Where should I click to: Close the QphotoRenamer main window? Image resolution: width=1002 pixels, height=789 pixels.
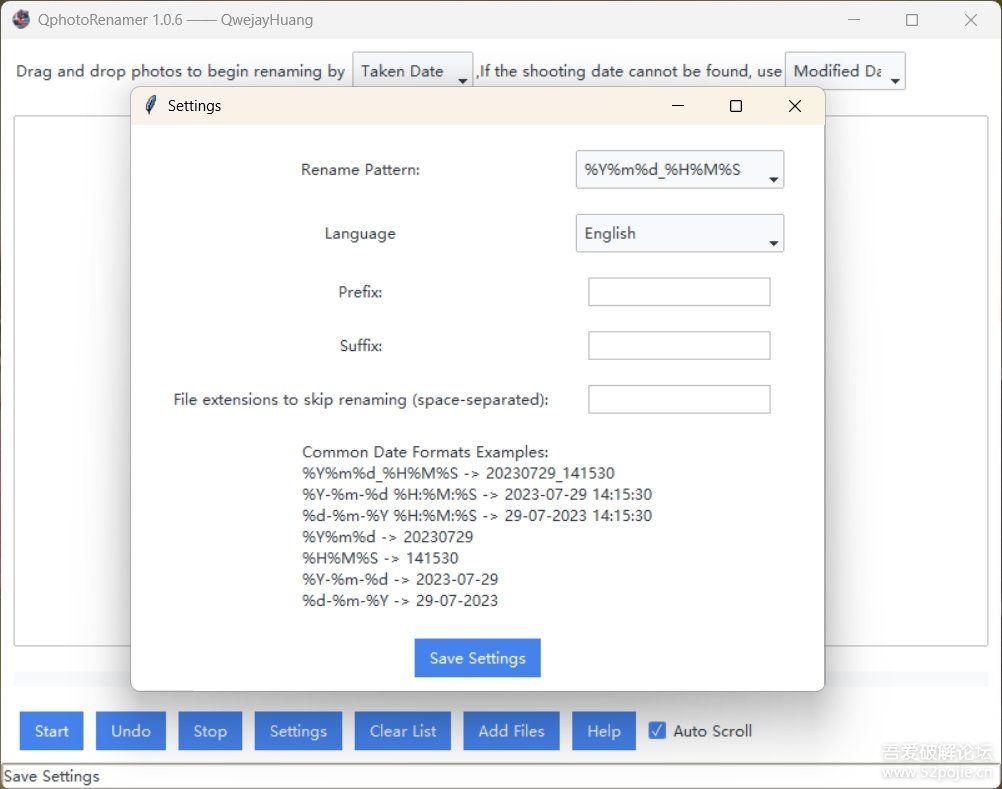[x=971, y=20]
